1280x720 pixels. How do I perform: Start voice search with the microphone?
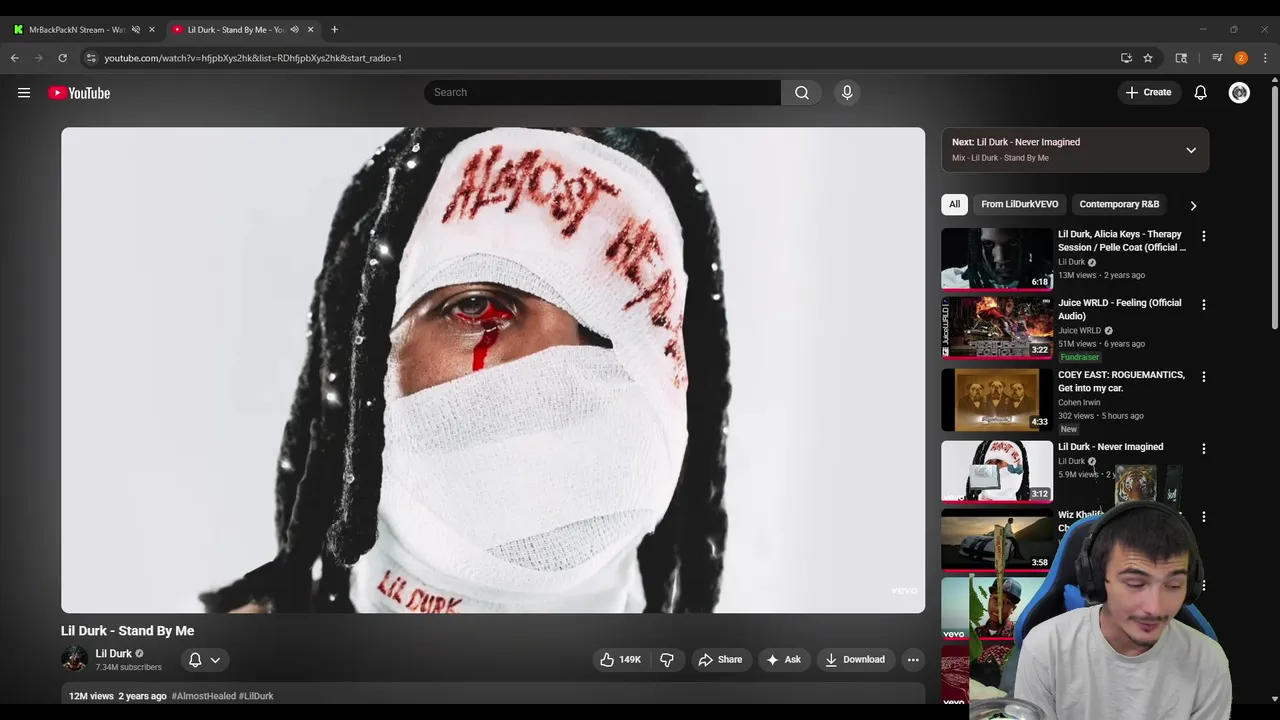pos(847,92)
